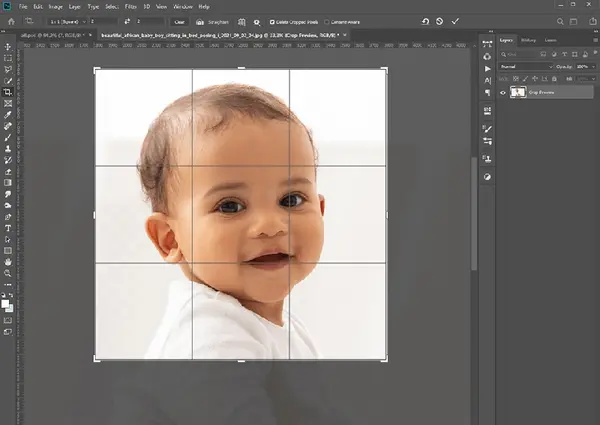The width and height of the screenshot is (600, 425).
Task: Click the Clear button
Action: (179, 22)
